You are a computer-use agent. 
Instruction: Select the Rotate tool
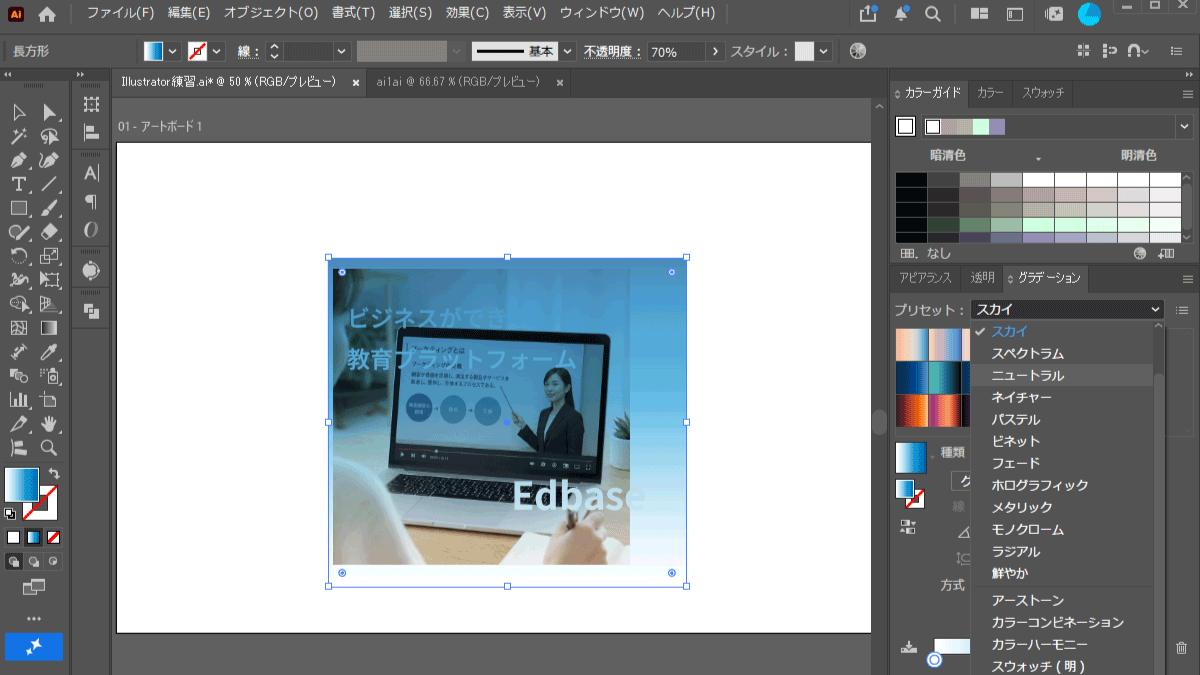(x=18, y=256)
